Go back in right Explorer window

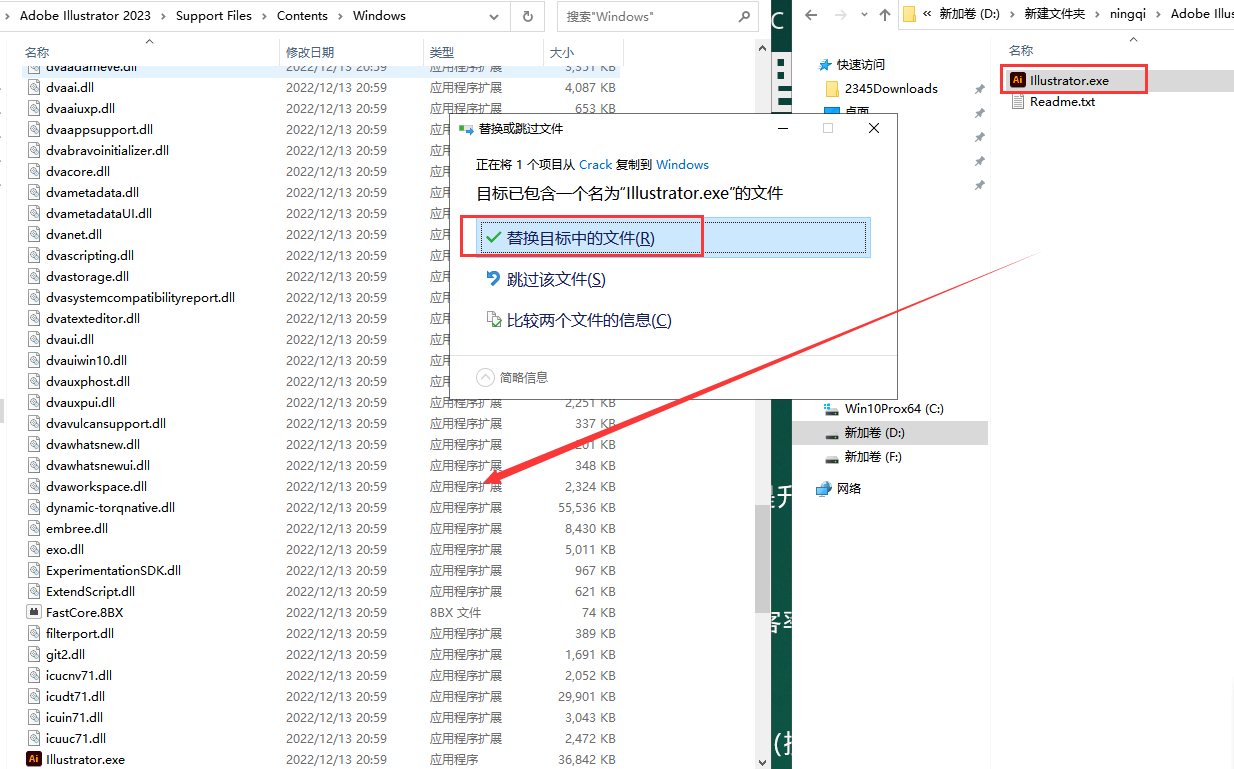(x=812, y=14)
